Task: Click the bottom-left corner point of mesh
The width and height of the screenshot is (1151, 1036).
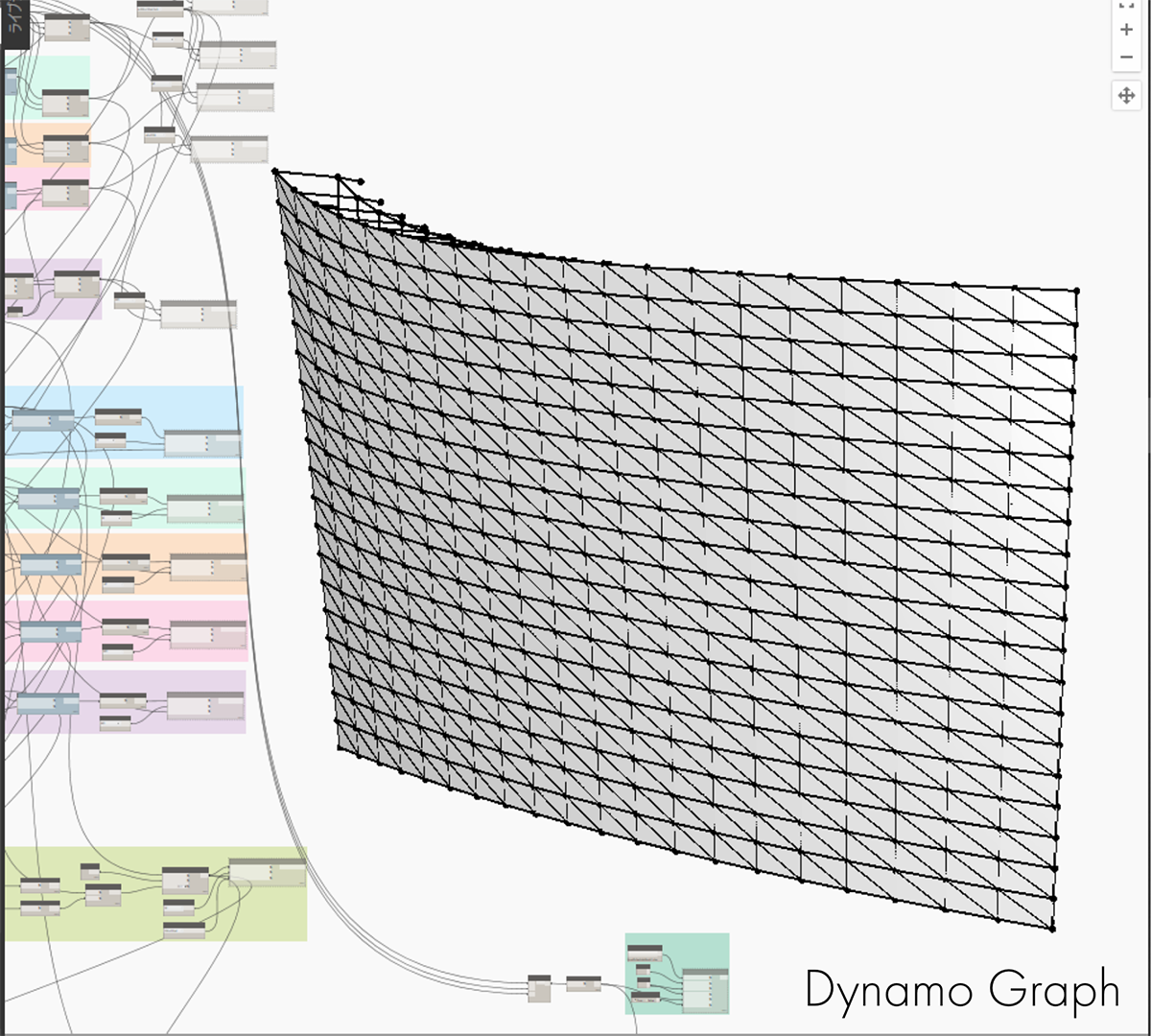Action: (x=339, y=748)
